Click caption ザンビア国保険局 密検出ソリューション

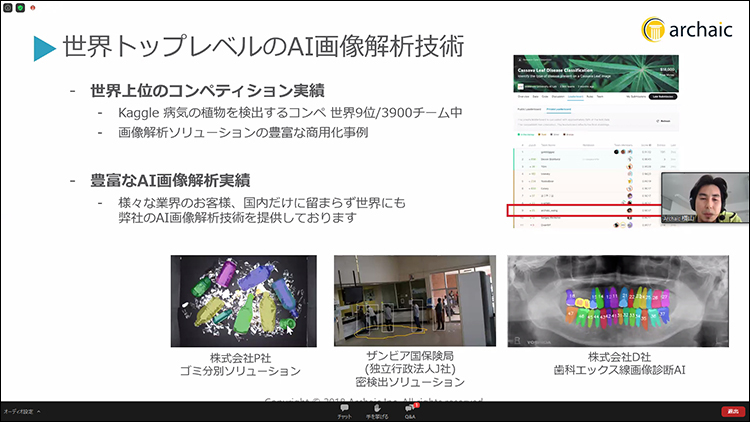click(410, 369)
